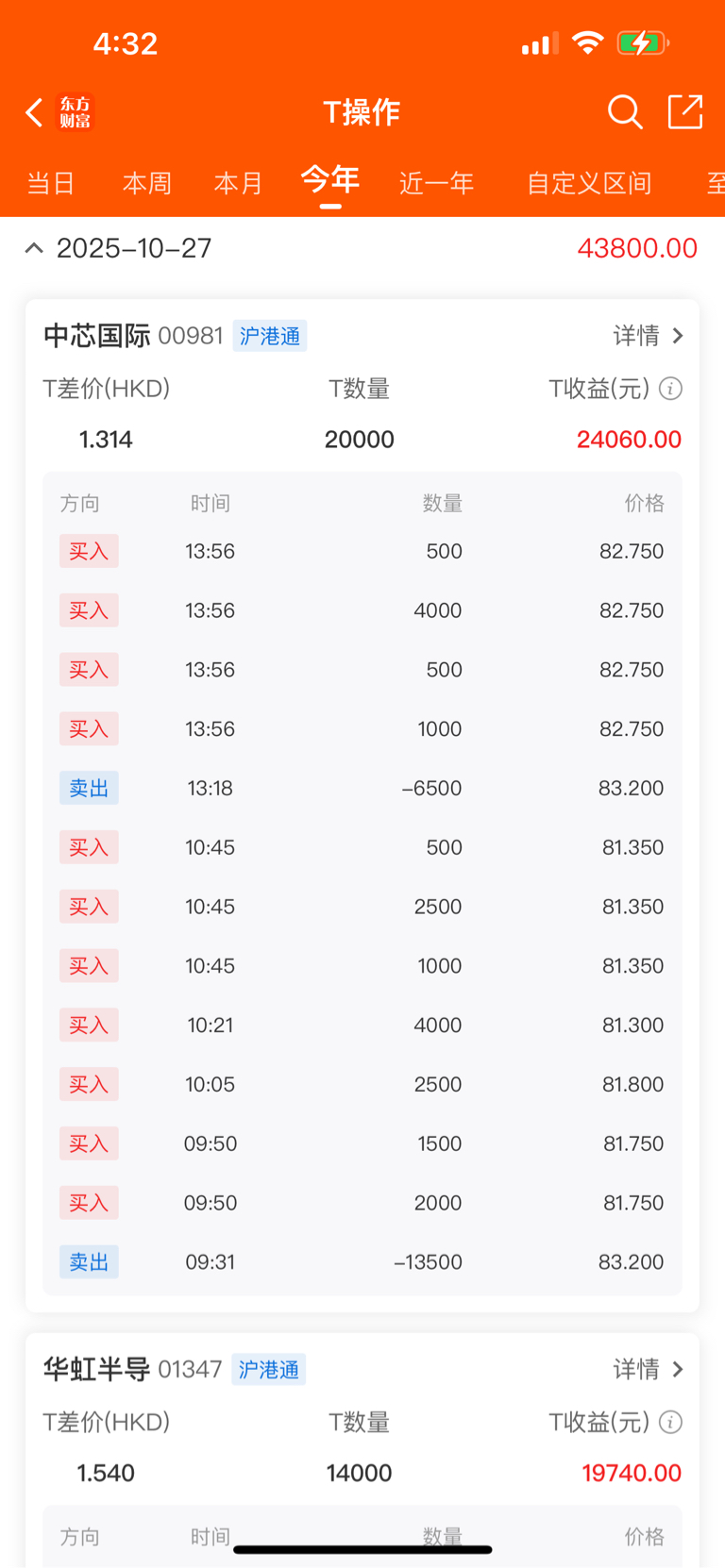
Task: Open the 自定义区间 tab
Action: [589, 183]
